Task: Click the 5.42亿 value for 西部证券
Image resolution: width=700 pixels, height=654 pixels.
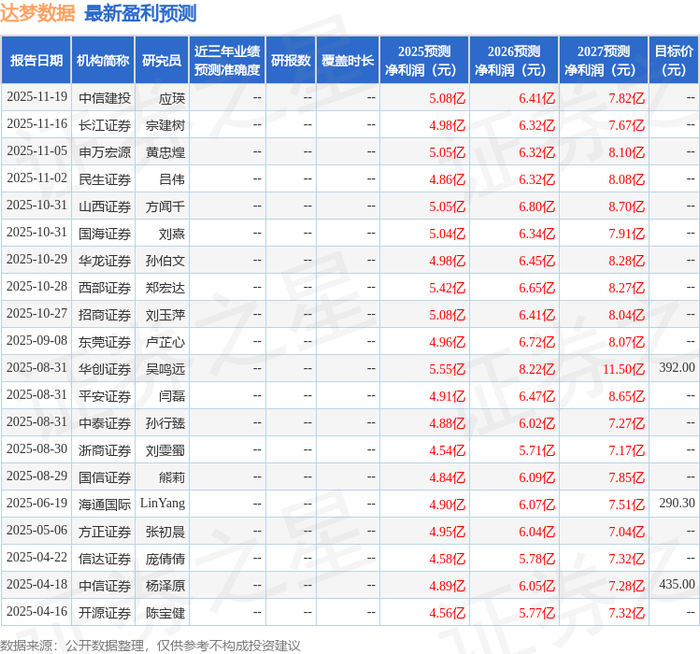Action: click(x=447, y=288)
